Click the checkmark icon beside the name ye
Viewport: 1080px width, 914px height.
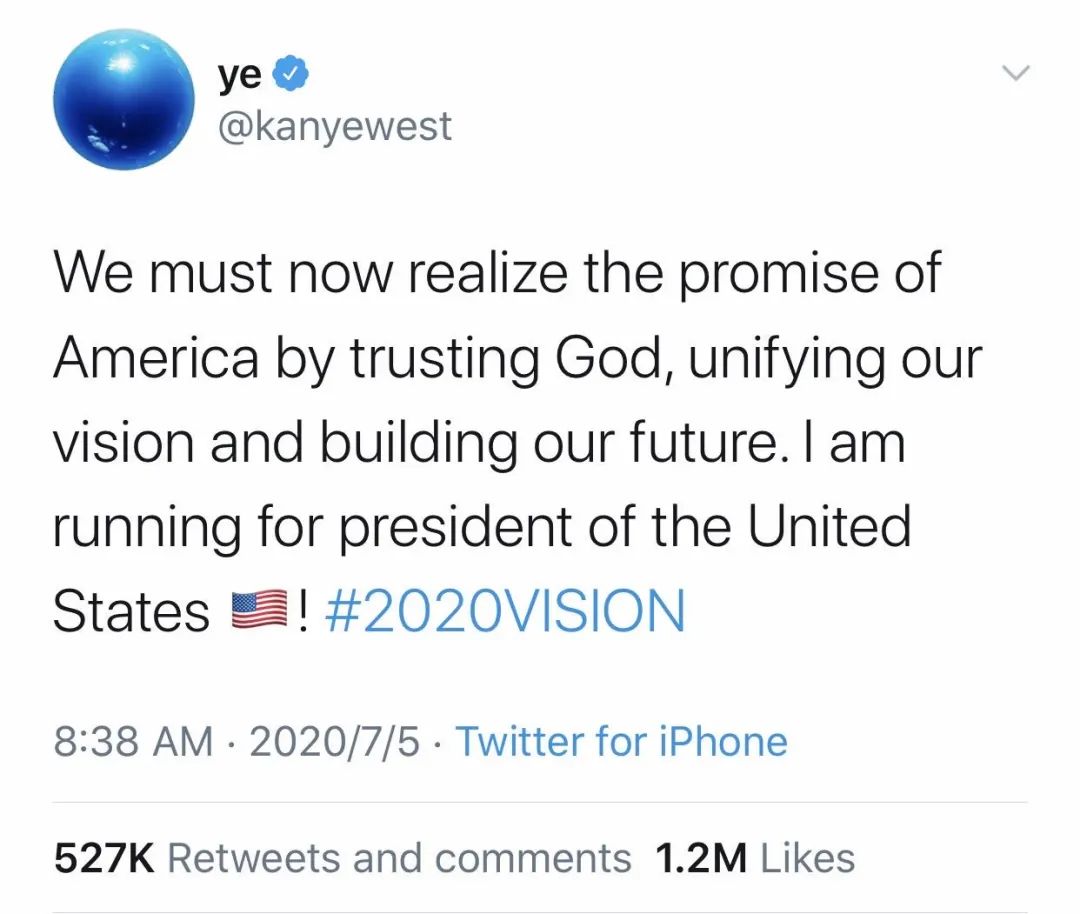[x=290, y=70]
